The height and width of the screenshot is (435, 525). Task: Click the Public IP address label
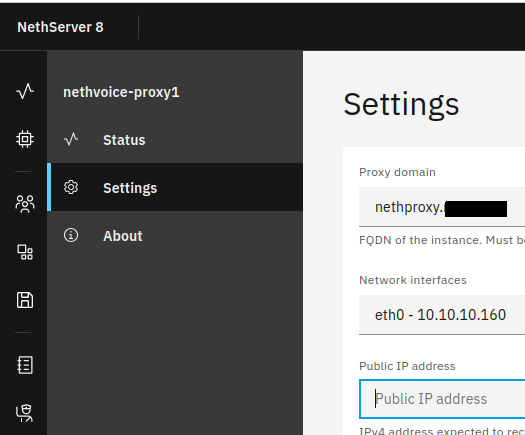point(407,366)
